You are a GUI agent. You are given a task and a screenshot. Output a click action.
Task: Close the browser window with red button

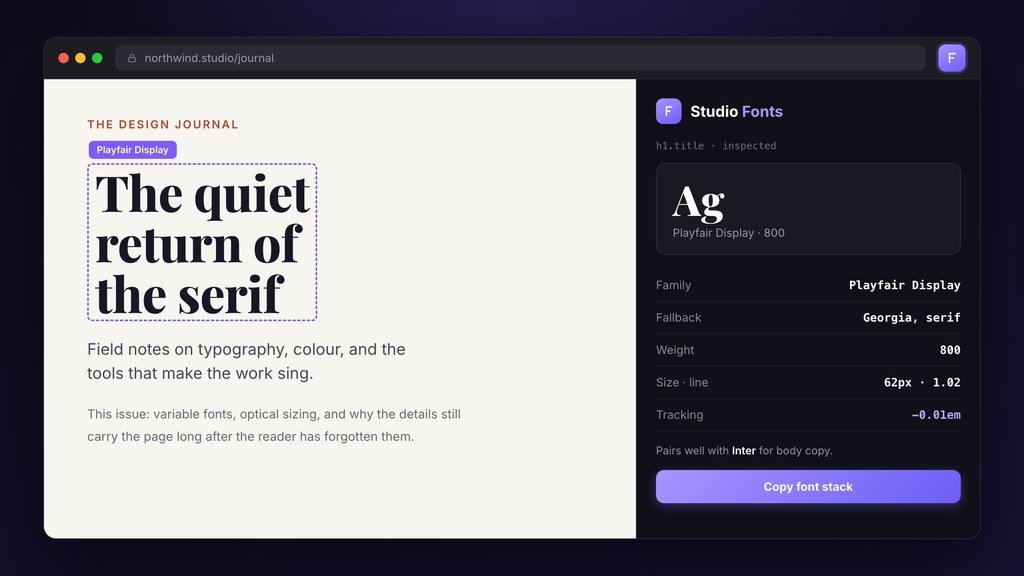pyautogui.click(x=63, y=58)
